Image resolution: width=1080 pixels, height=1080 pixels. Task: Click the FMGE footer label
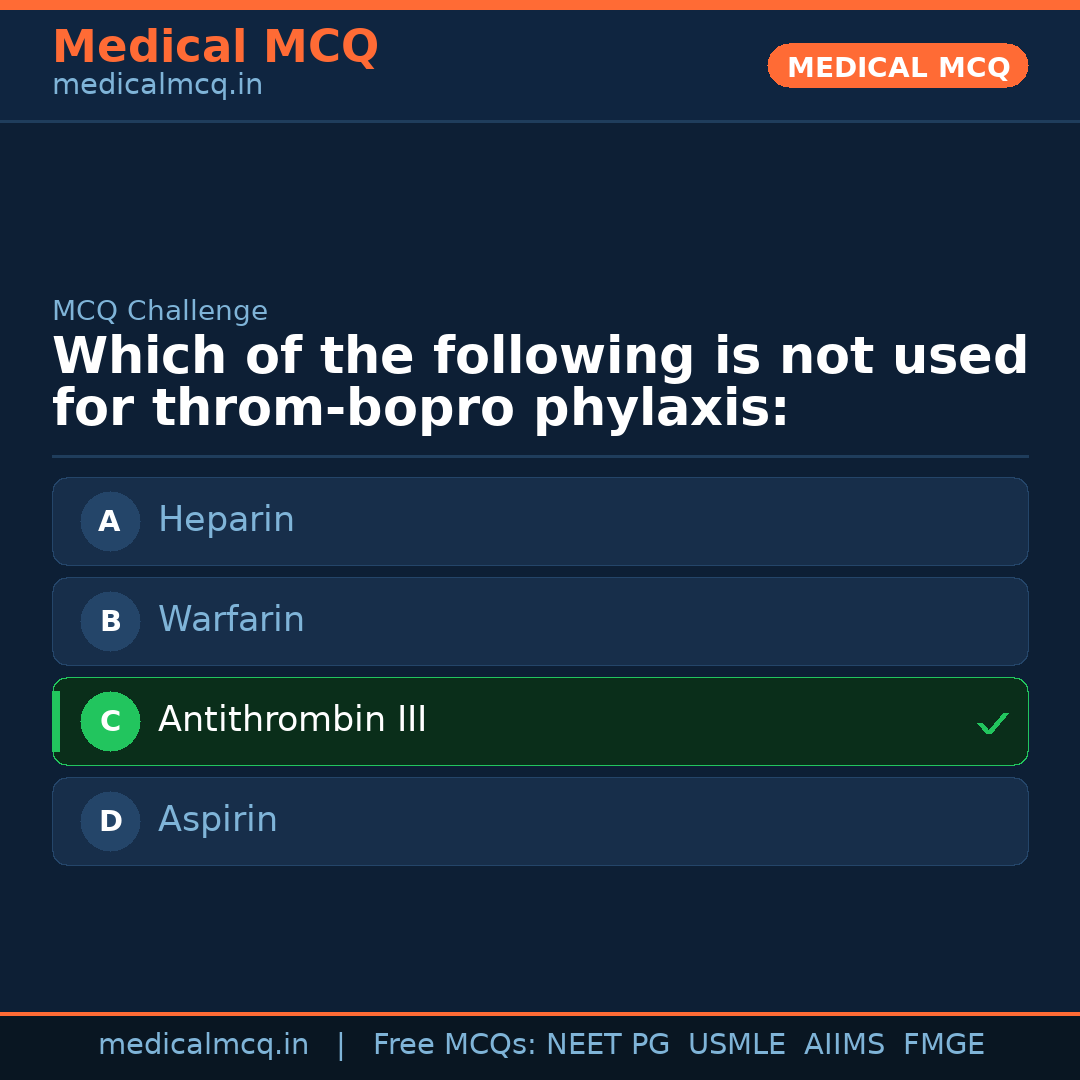click(x=943, y=1045)
